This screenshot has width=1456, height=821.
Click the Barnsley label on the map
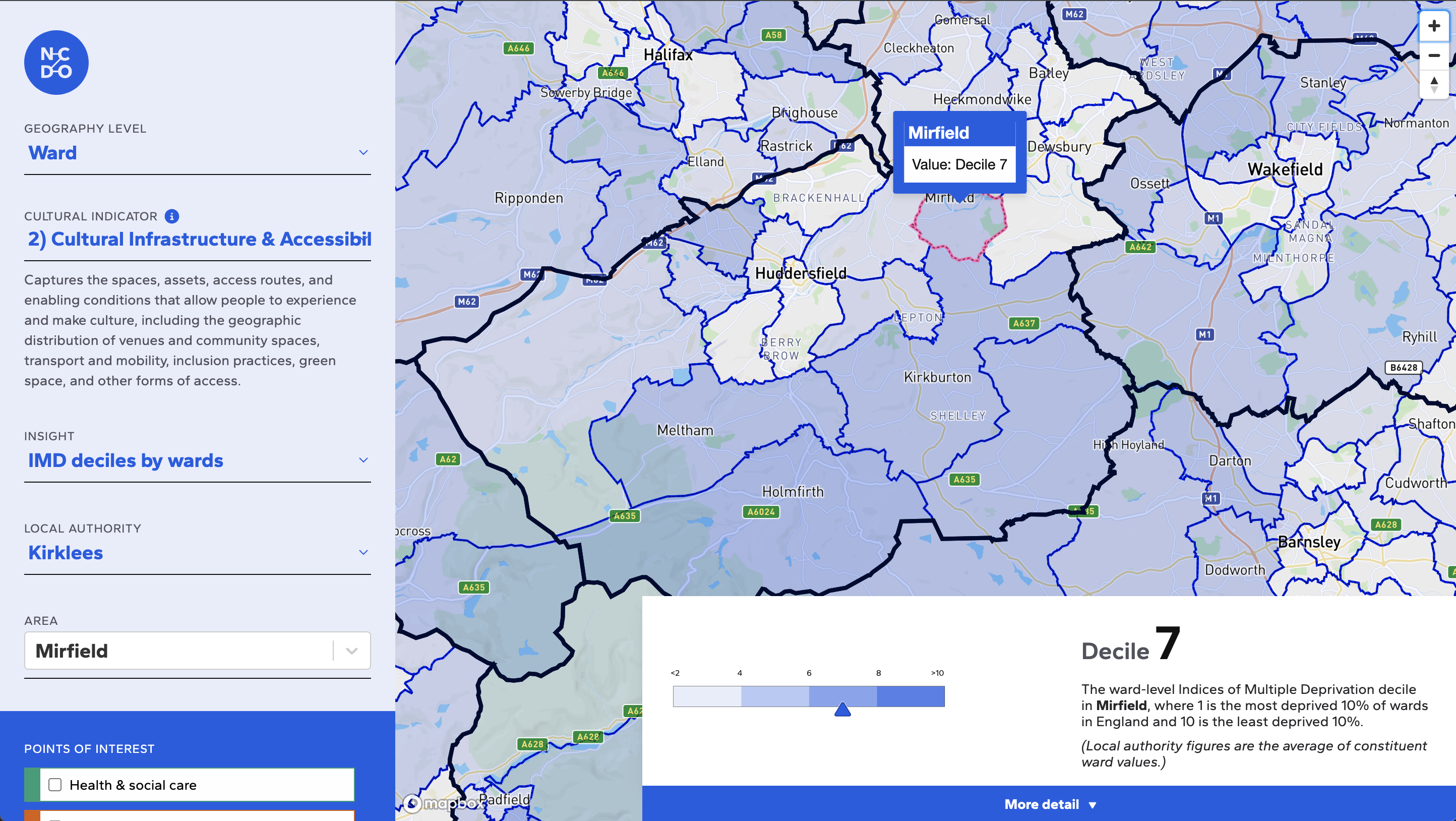1309,542
